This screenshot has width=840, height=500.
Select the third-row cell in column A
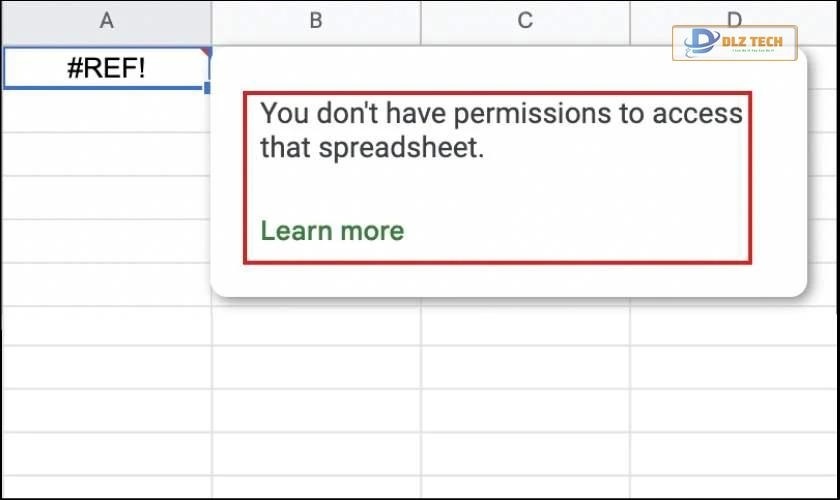pyautogui.click(x=105, y=155)
